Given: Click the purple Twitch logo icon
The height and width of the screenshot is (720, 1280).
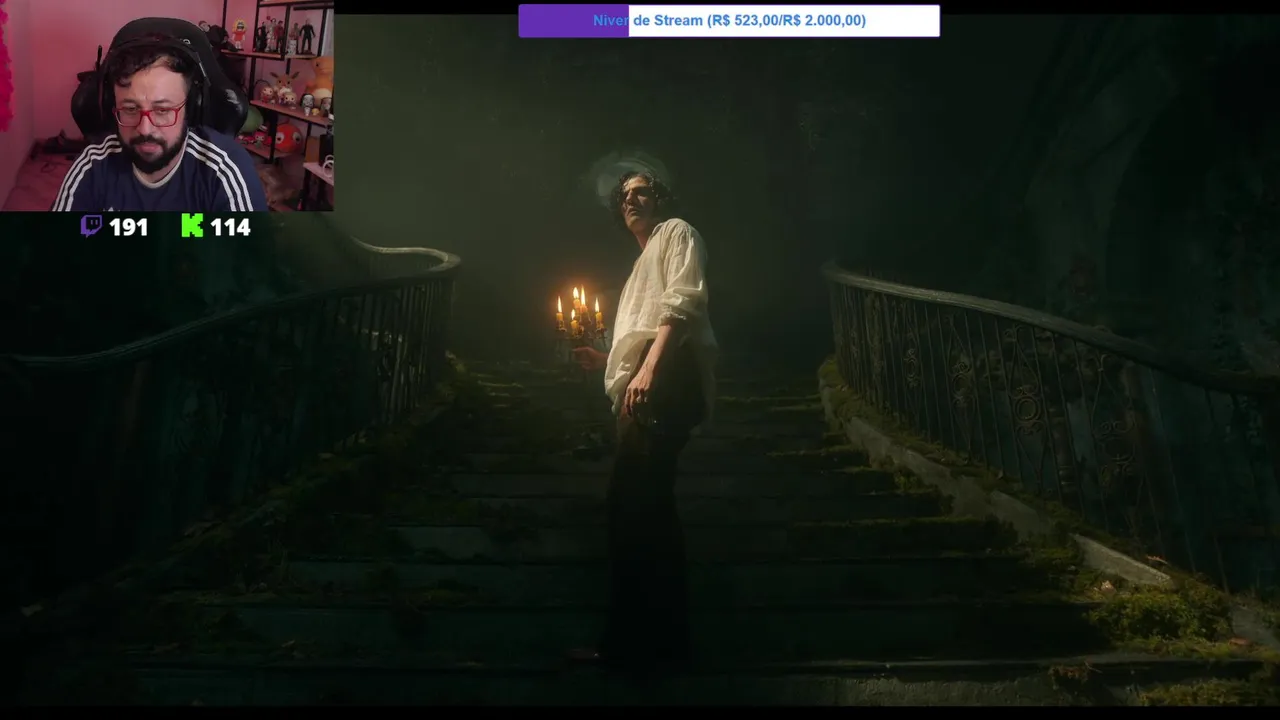Looking at the screenshot, I should click(91, 227).
